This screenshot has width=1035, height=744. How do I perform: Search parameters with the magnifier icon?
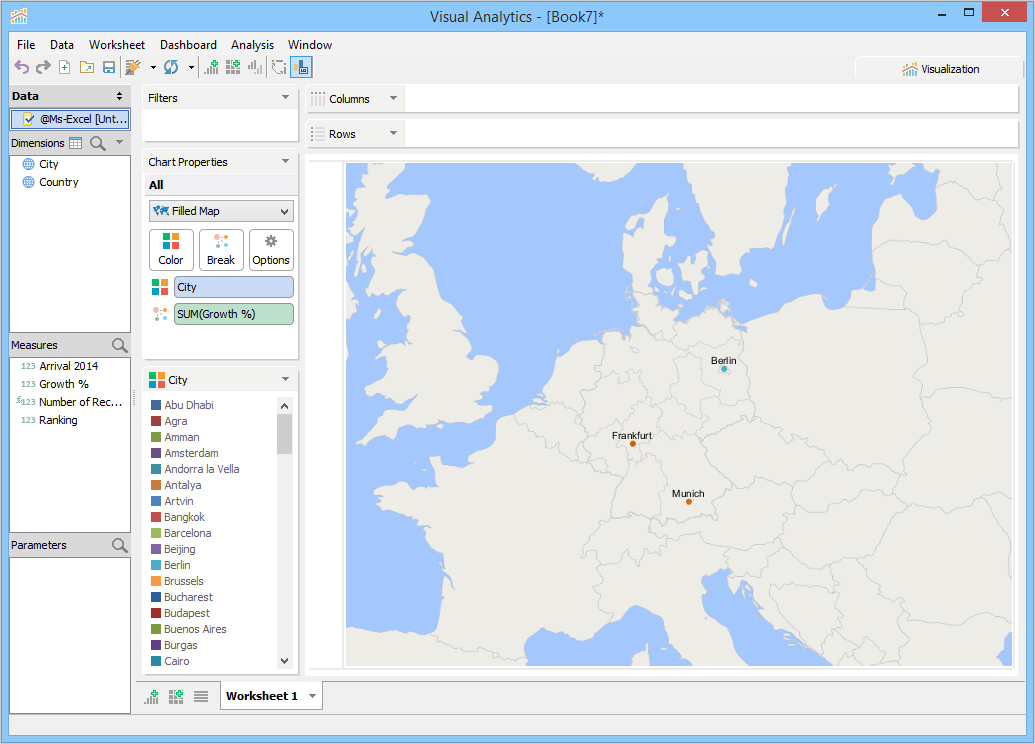click(119, 545)
